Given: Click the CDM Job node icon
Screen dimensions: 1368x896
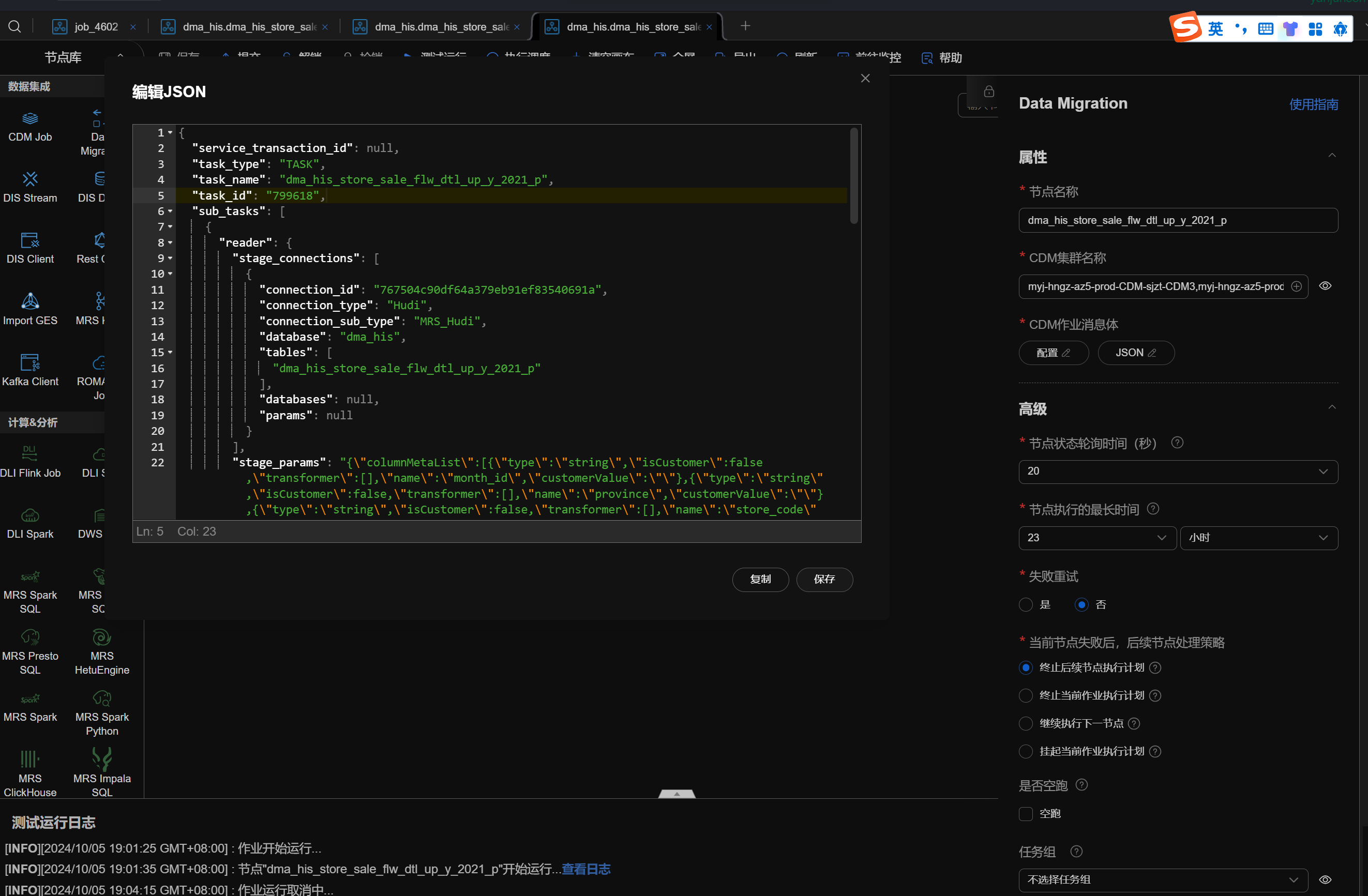Looking at the screenshot, I should (x=30, y=118).
